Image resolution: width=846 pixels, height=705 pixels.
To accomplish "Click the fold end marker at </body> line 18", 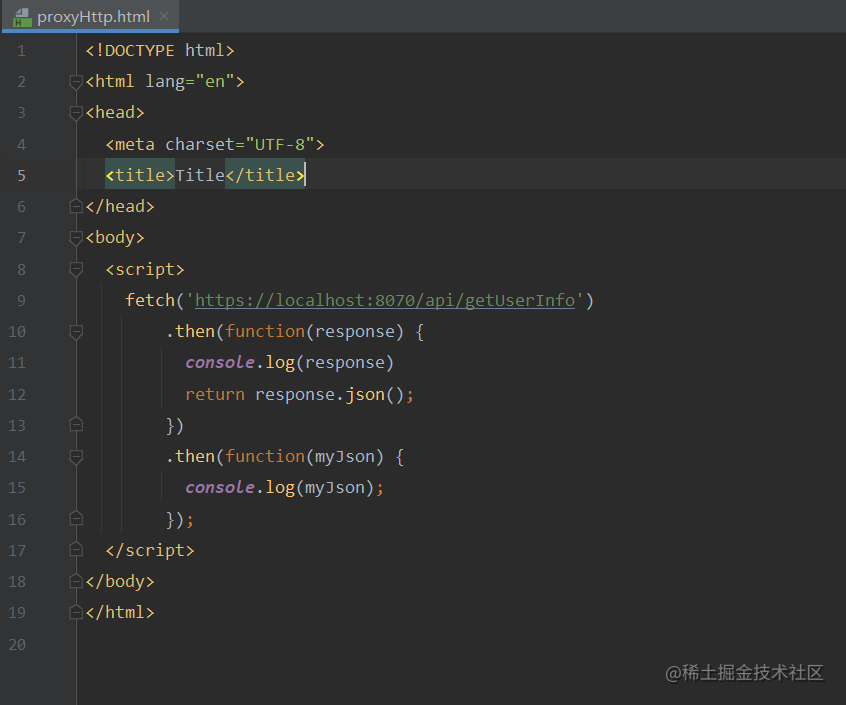I will [x=76, y=581].
